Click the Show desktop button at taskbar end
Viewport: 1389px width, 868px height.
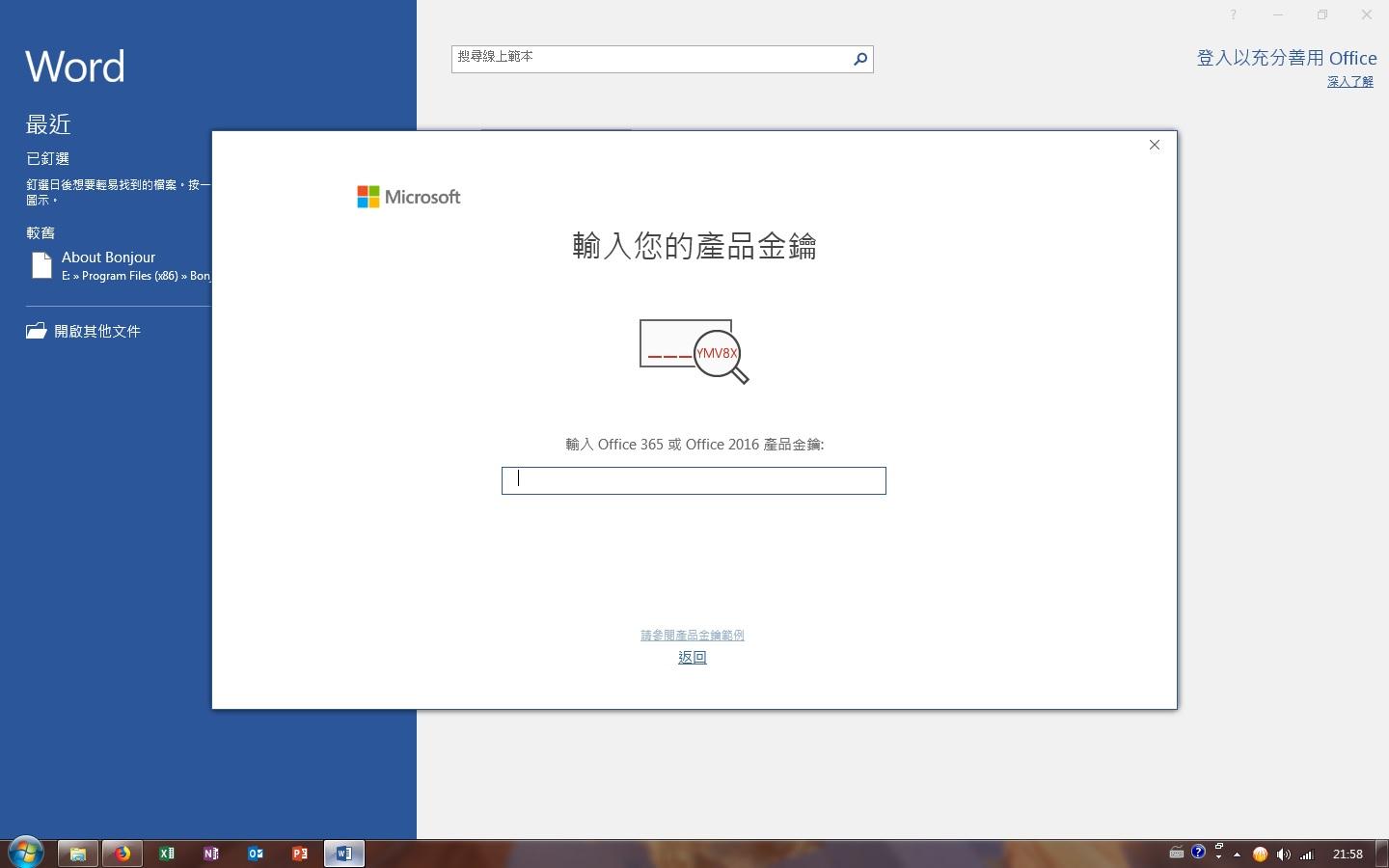pos(1382,854)
